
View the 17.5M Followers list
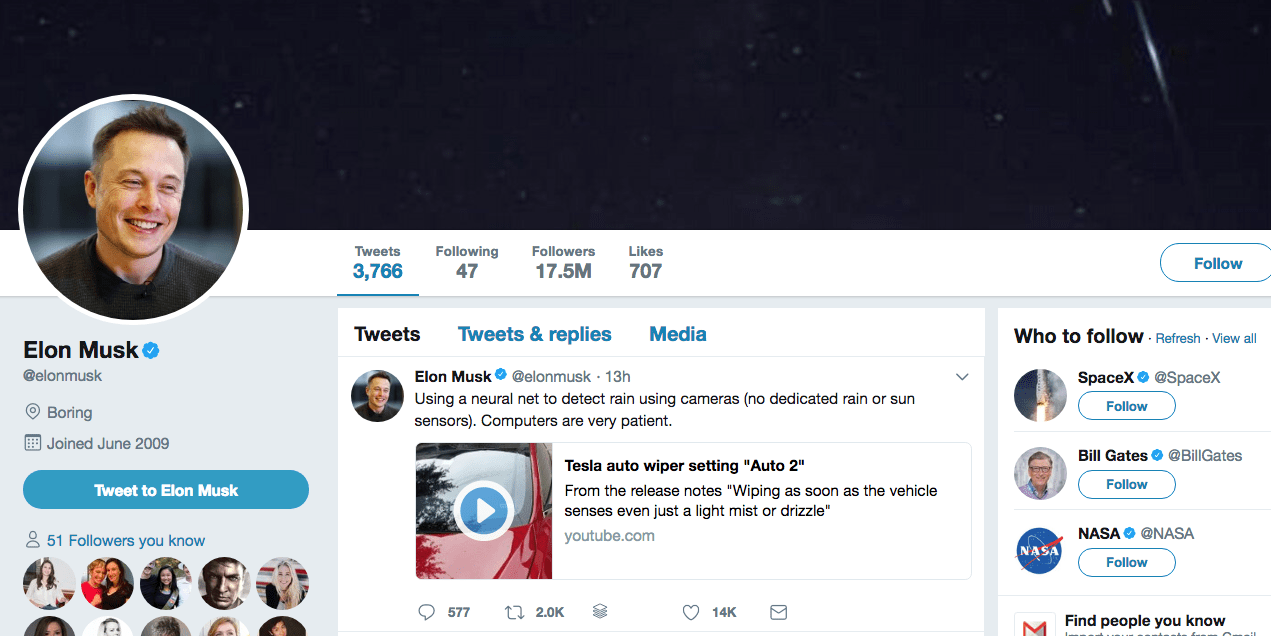pos(563,262)
